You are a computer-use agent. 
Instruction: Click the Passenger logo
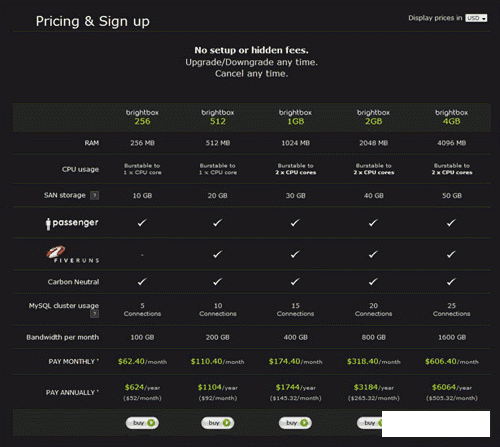click(72, 223)
